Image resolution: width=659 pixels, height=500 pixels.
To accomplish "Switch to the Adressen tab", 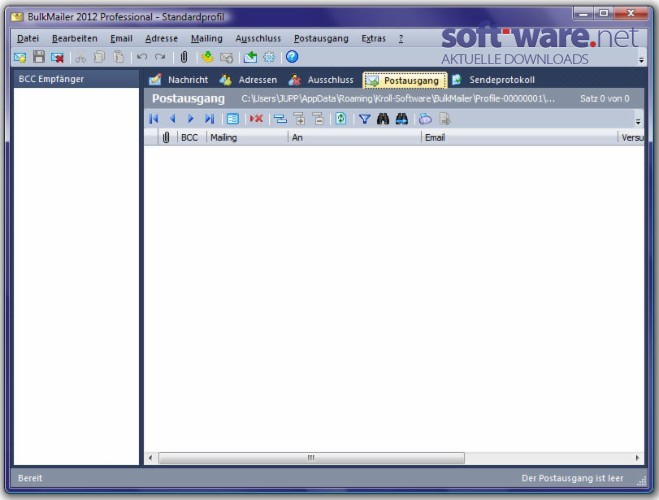I will pos(248,80).
